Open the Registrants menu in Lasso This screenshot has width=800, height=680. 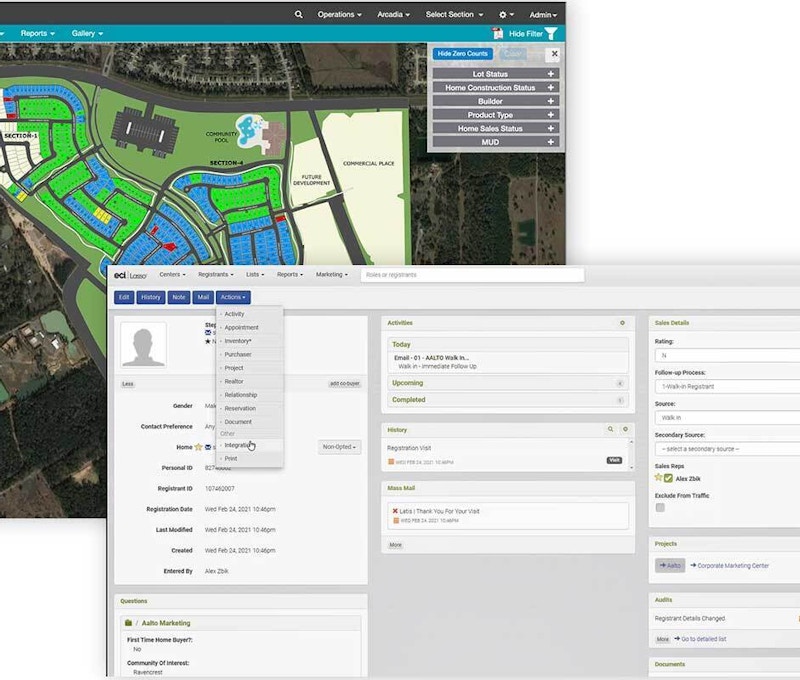(214, 274)
